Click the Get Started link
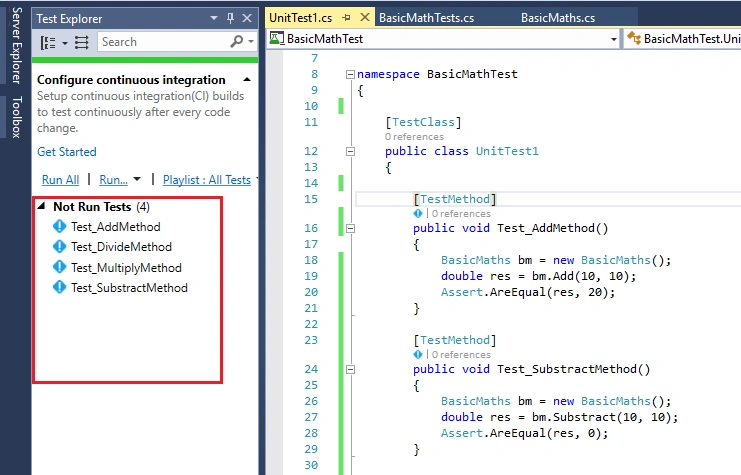Viewport: 741px width, 475px height. pos(67,152)
